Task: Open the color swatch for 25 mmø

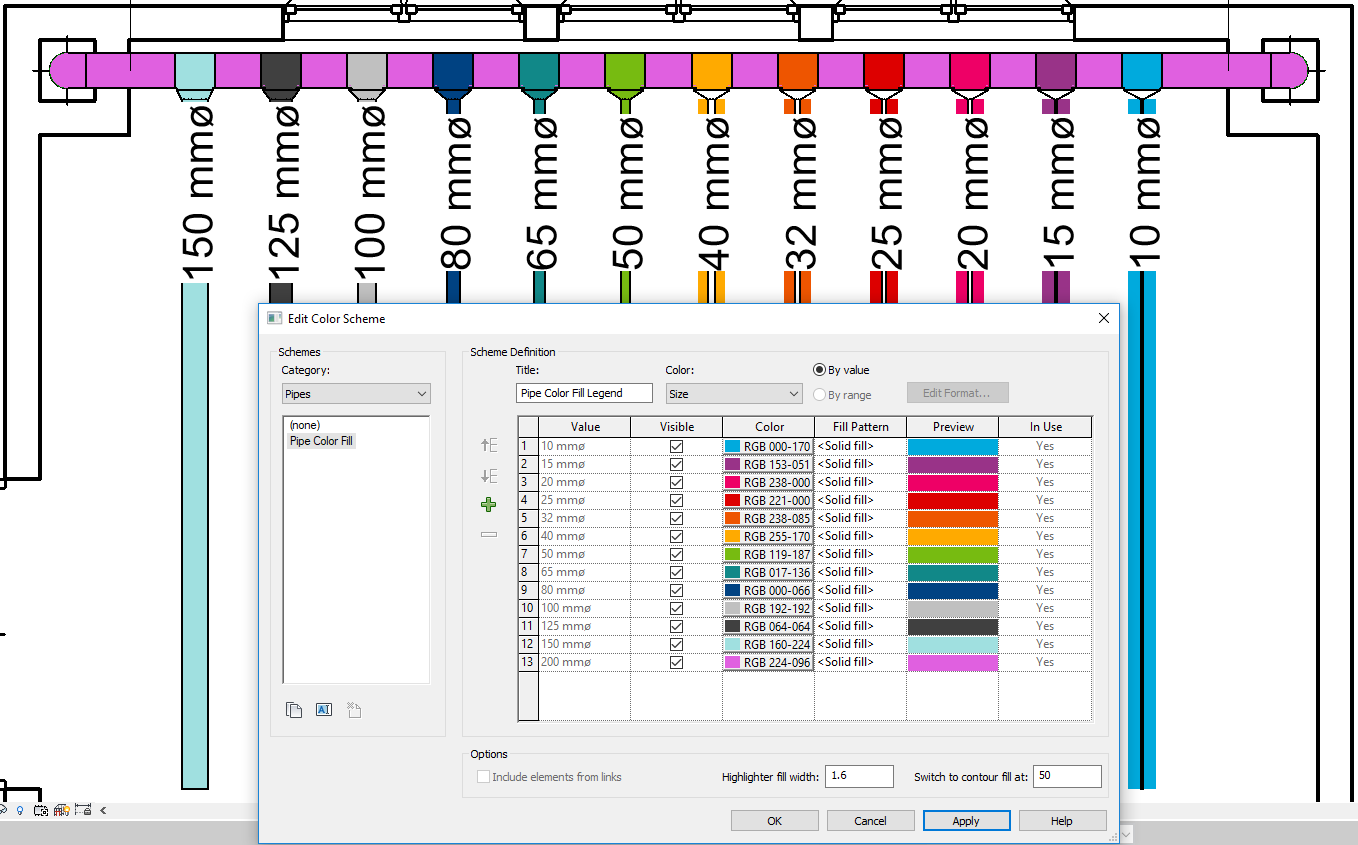Action: point(767,499)
